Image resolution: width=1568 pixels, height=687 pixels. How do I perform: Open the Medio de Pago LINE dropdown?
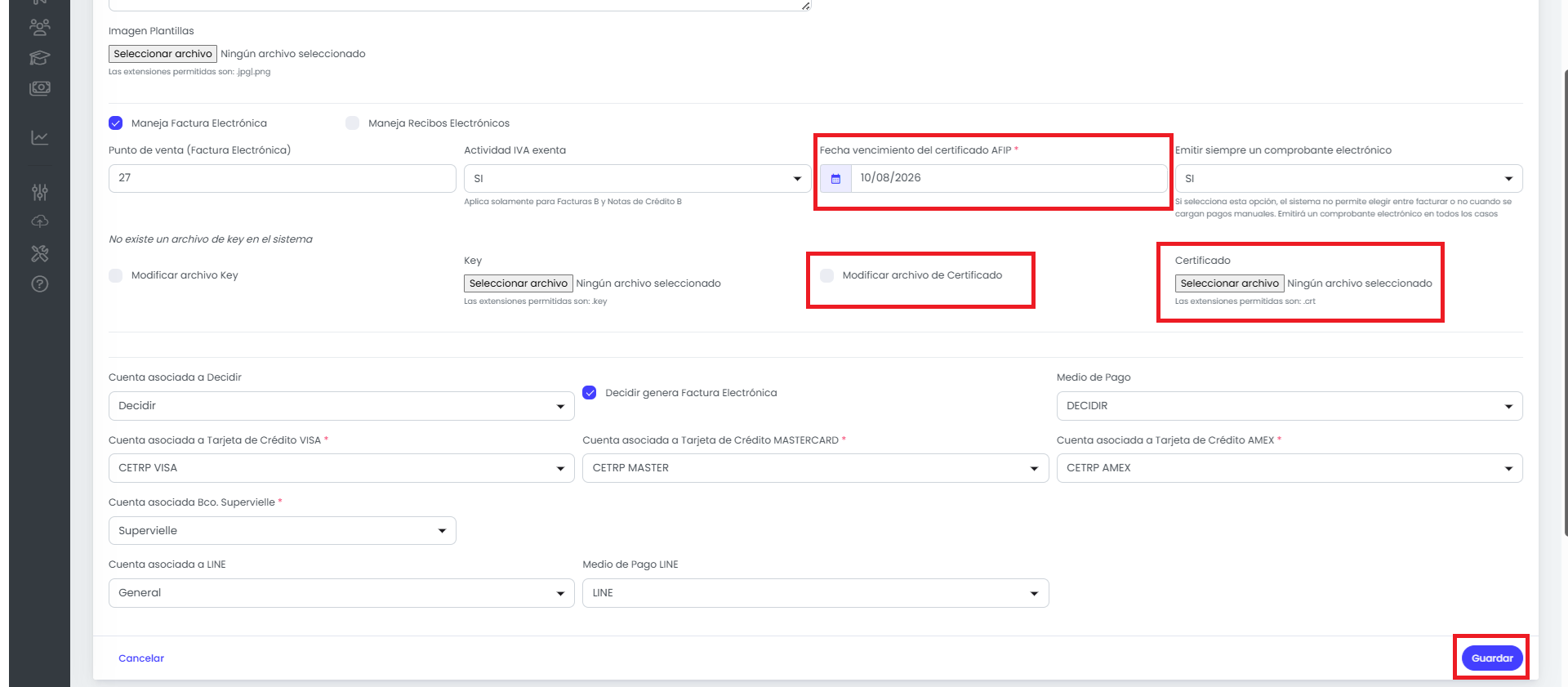[x=815, y=593]
